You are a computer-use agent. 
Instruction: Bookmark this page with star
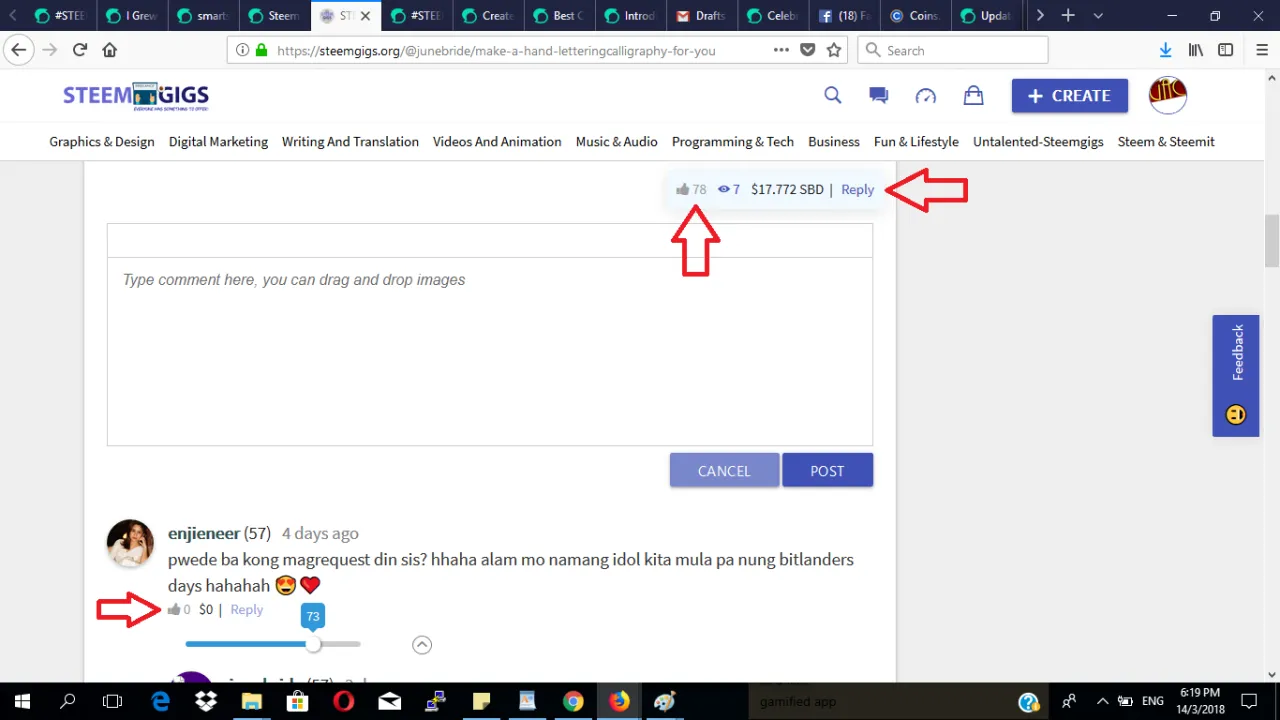(x=834, y=50)
